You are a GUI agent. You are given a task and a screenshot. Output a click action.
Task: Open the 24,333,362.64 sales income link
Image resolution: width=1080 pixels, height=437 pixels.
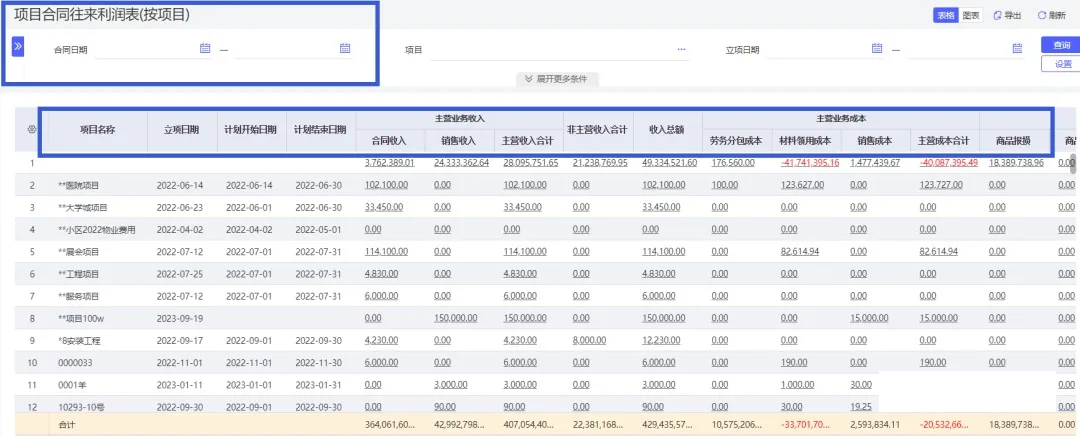pos(461,163)
